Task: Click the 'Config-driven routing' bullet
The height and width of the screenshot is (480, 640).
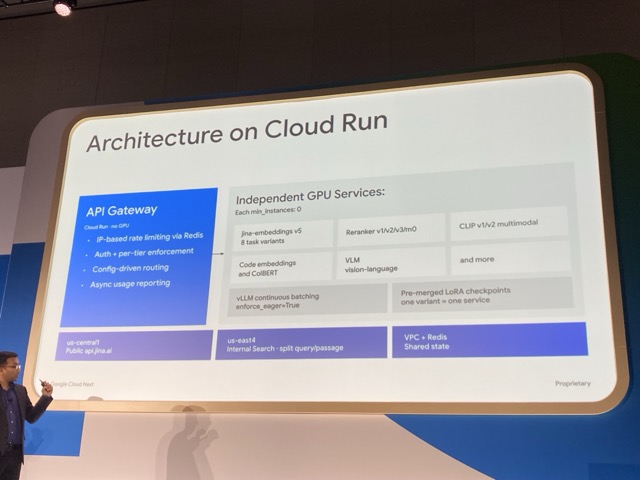Action: click(130, 269)
